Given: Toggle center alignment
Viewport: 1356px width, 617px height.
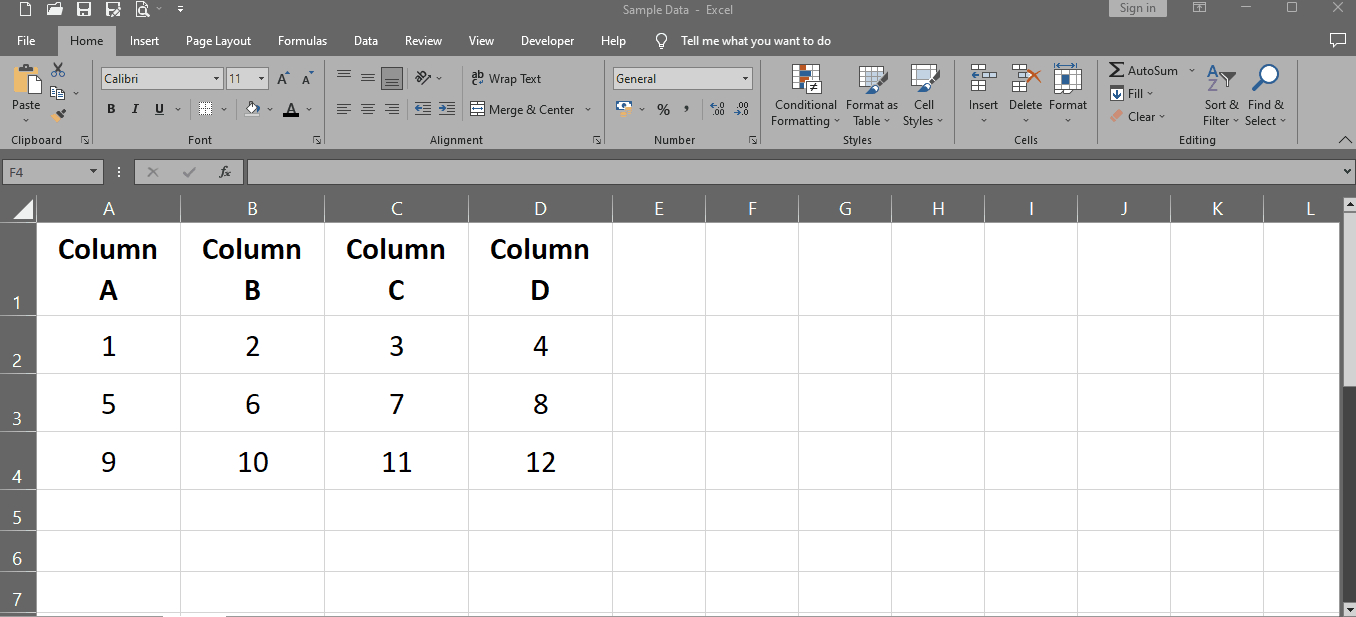Looking at the screenshot, I should (367, 109).
